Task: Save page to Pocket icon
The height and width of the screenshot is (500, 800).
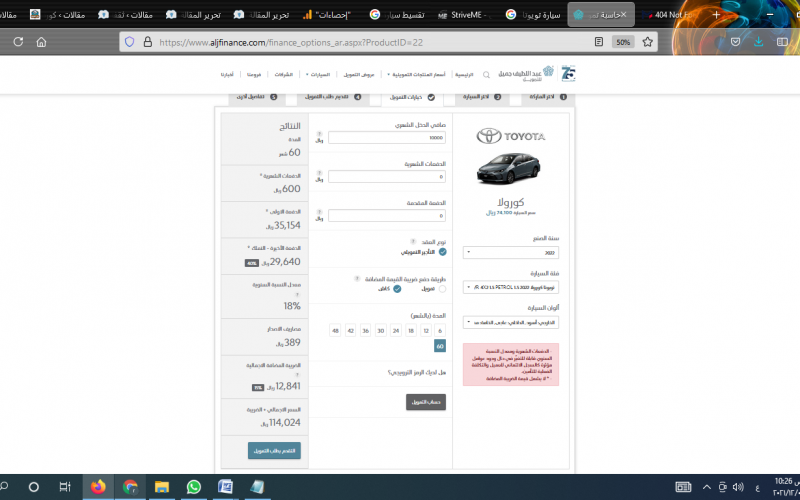Action: pyautogui.click(x=735, y=42)
